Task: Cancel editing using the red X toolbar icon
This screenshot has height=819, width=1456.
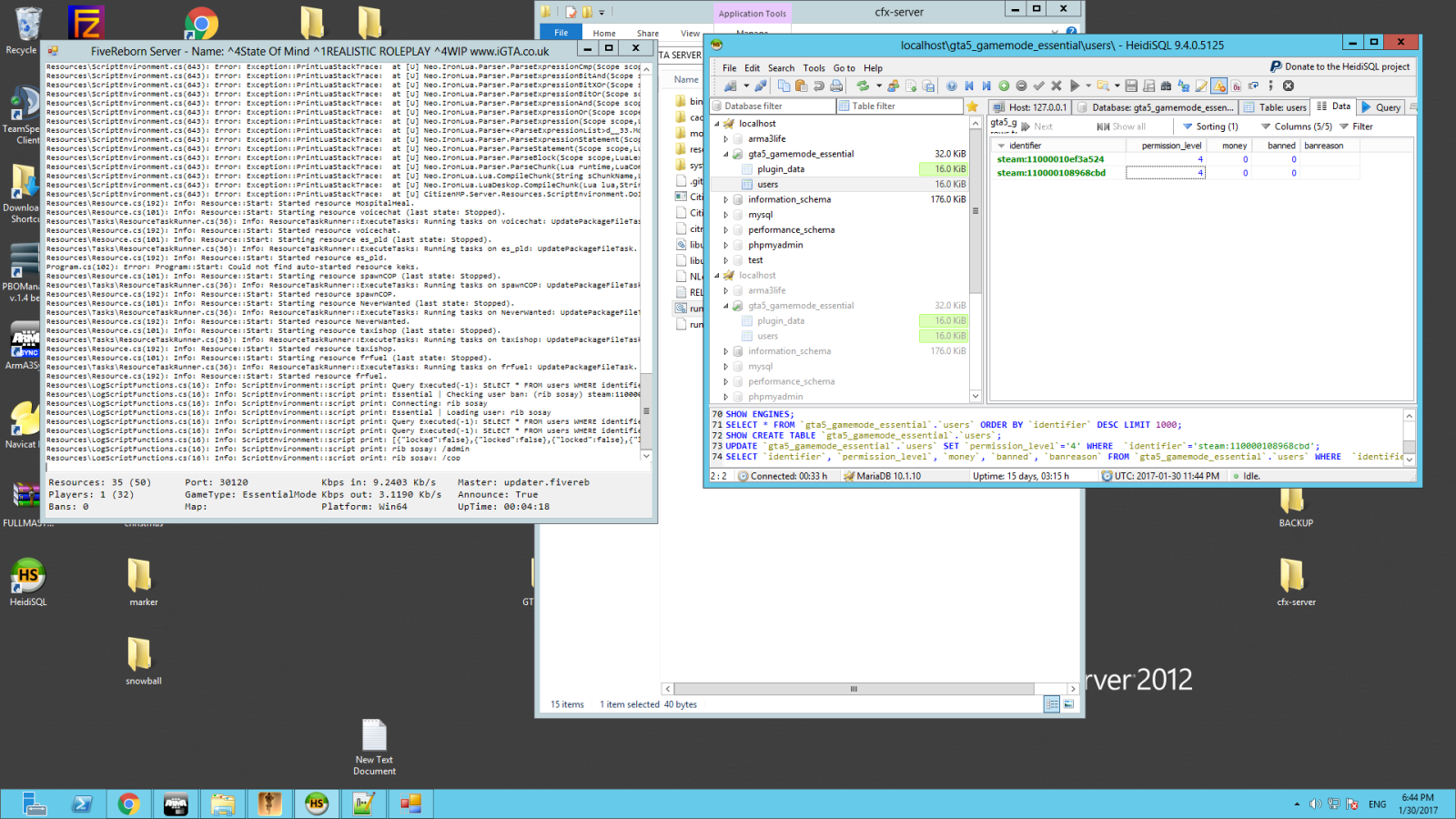Action: [1056, 86]
